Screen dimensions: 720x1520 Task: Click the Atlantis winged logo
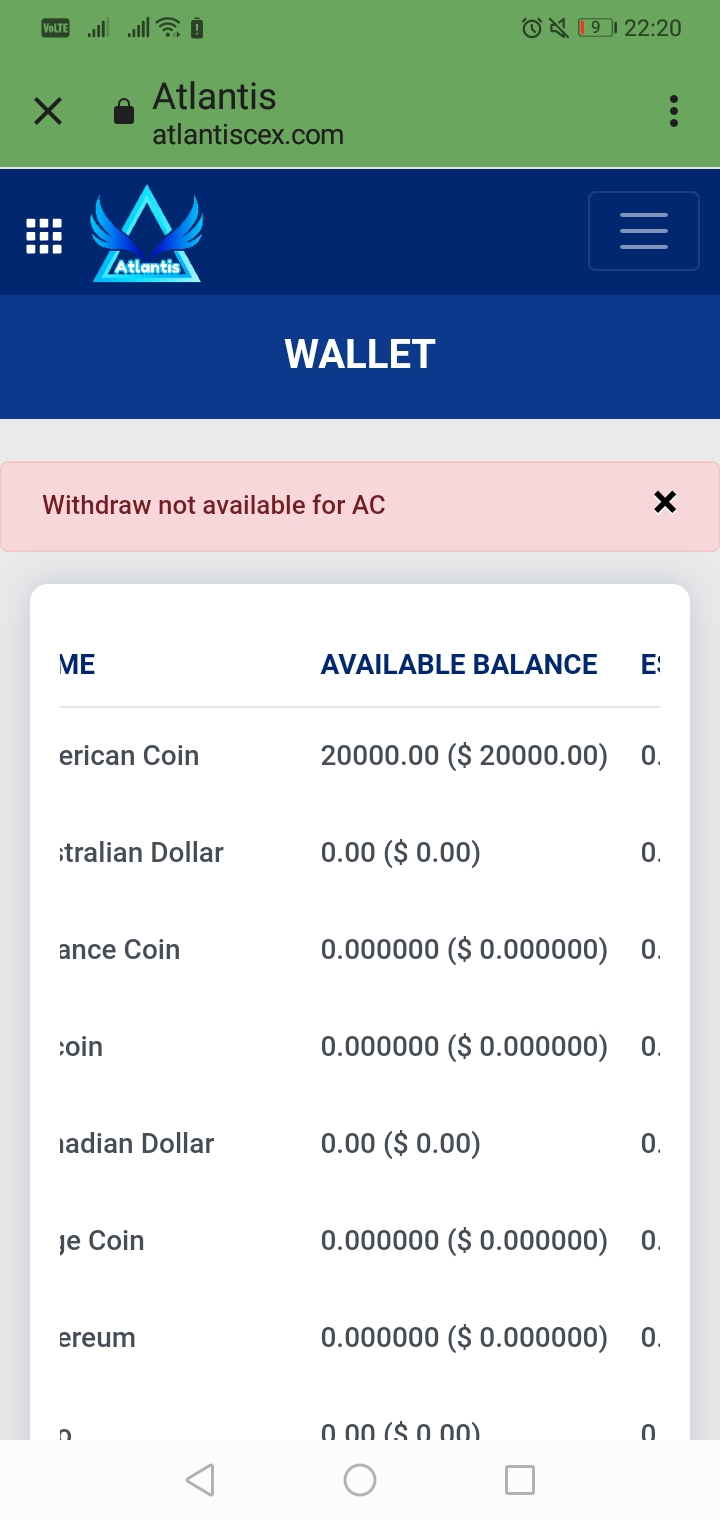tap(147, 233)
